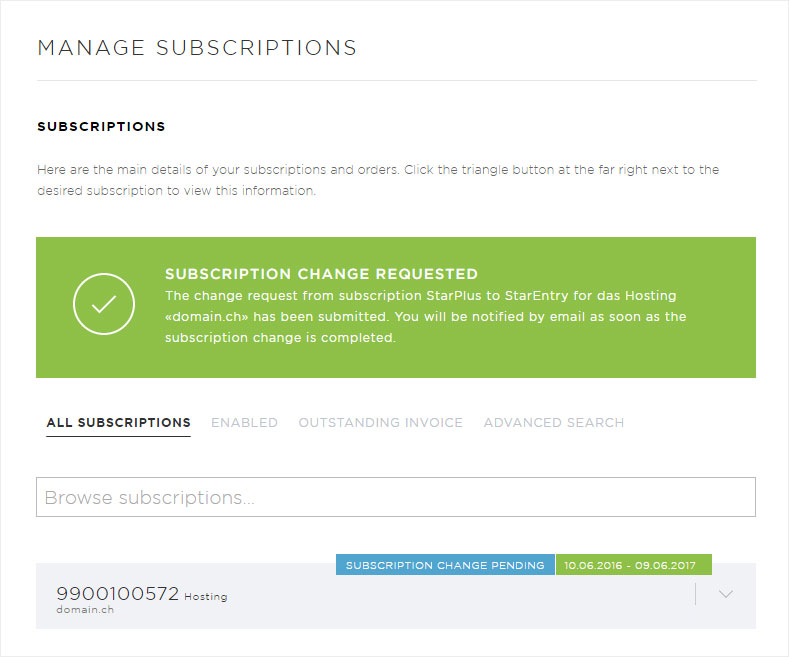Switch to the All Subscriptions tab

click(118, 423)
